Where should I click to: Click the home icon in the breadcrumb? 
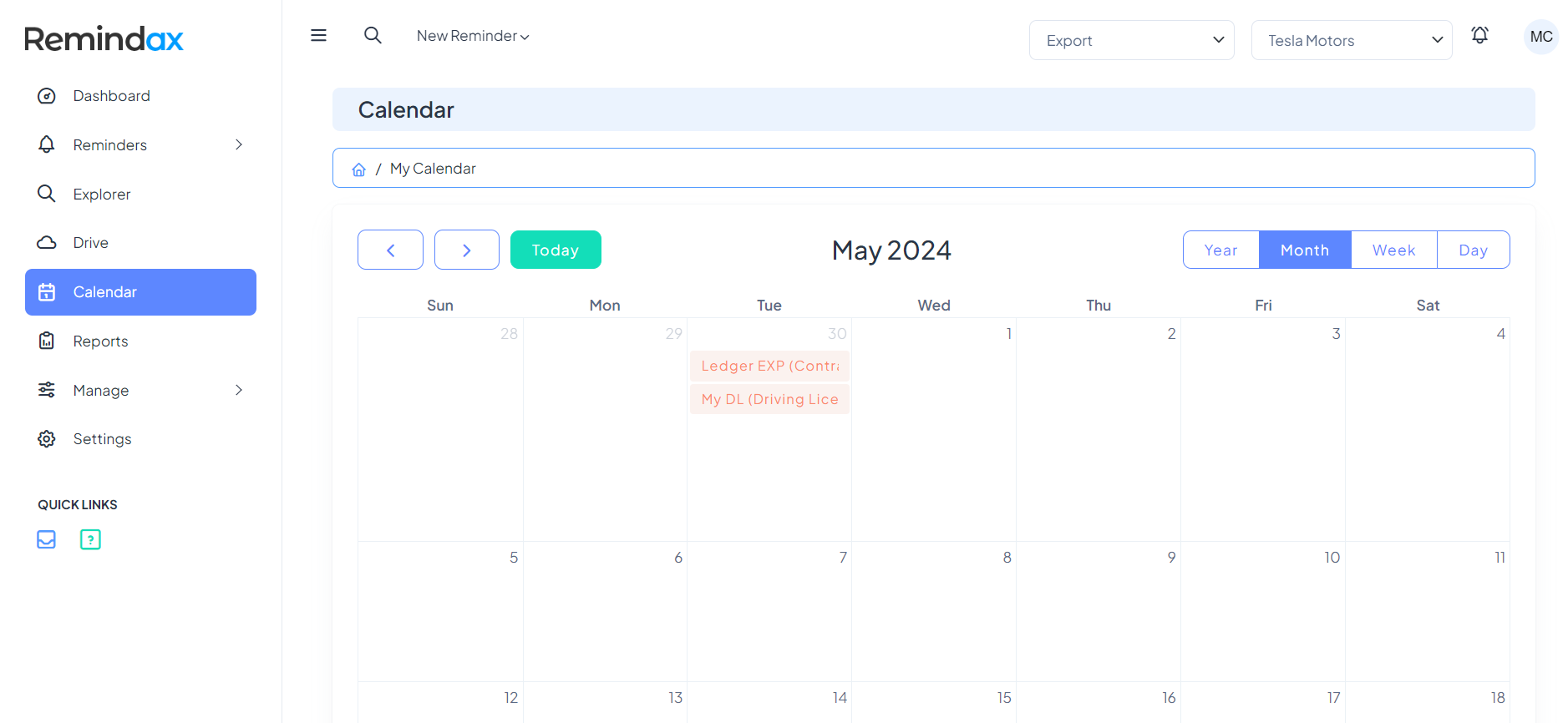[359, 168]
